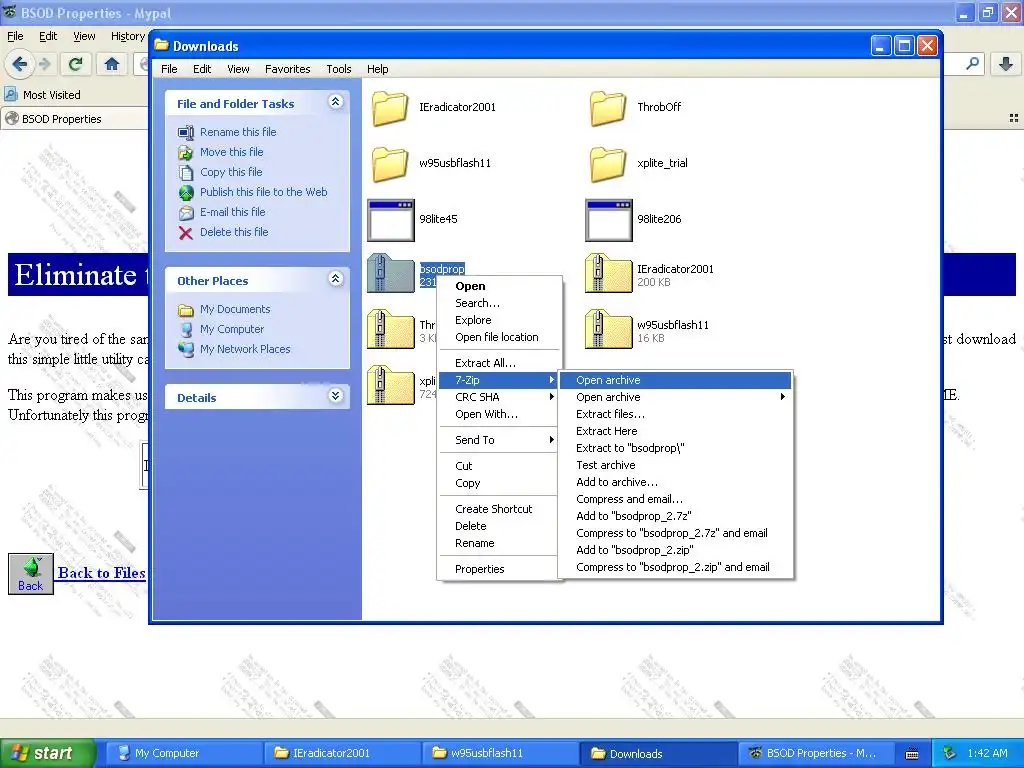Click the Back to Files link

click(x=101, y=573)
